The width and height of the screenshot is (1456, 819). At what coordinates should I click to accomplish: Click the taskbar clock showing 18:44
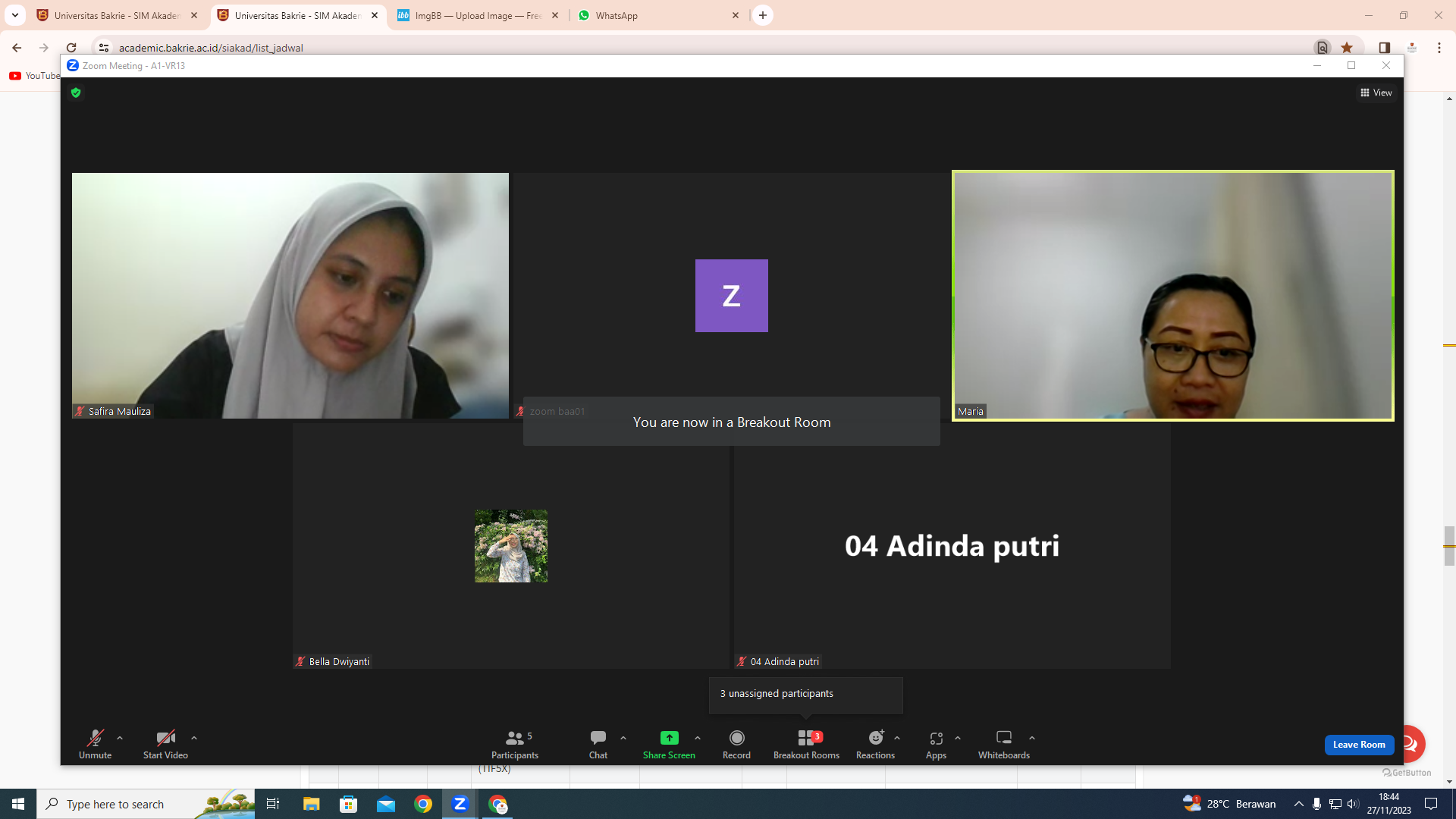click(1389, 804)
